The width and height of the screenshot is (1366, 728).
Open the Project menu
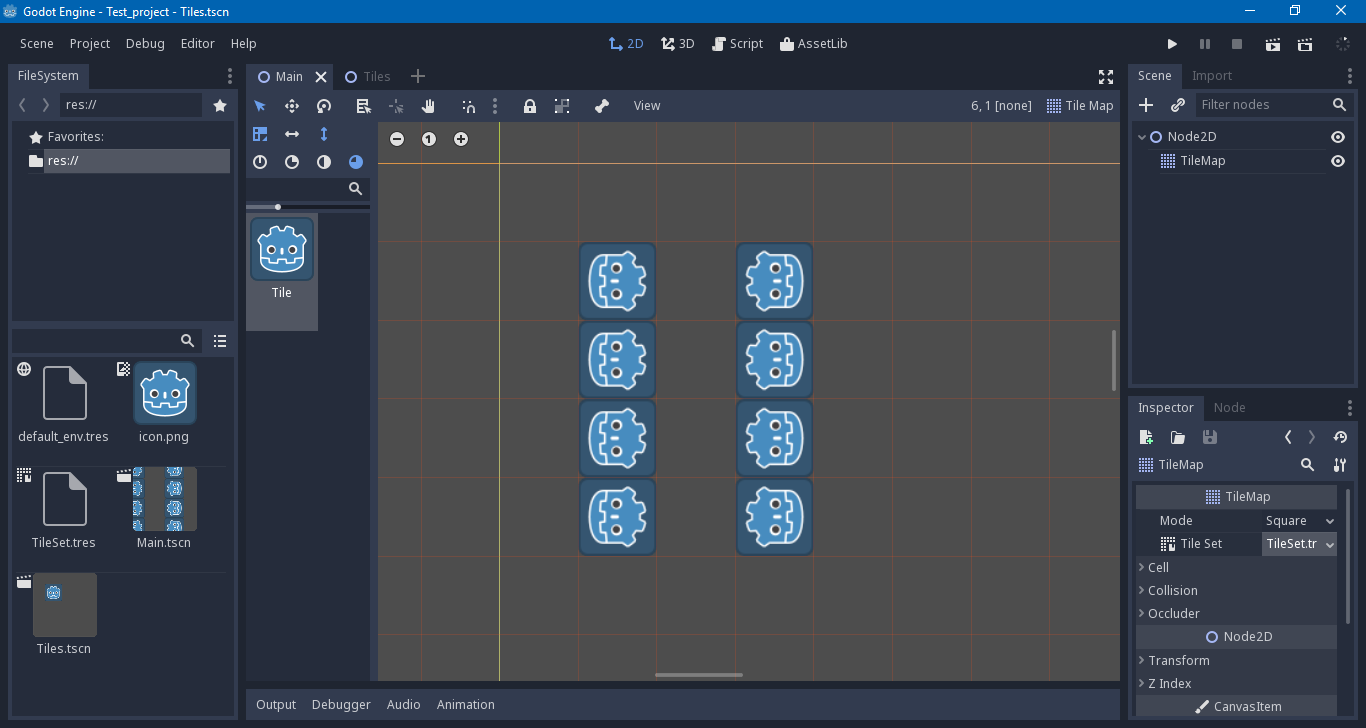pyautogui.click(x=90, y=44)
